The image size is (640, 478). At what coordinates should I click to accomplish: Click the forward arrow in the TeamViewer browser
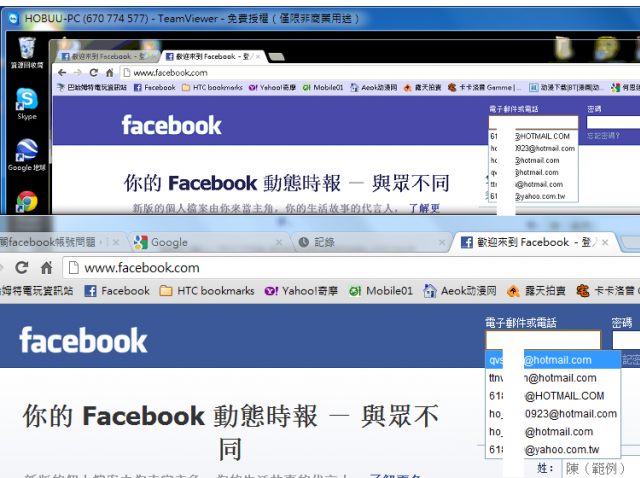pos(78,73)
